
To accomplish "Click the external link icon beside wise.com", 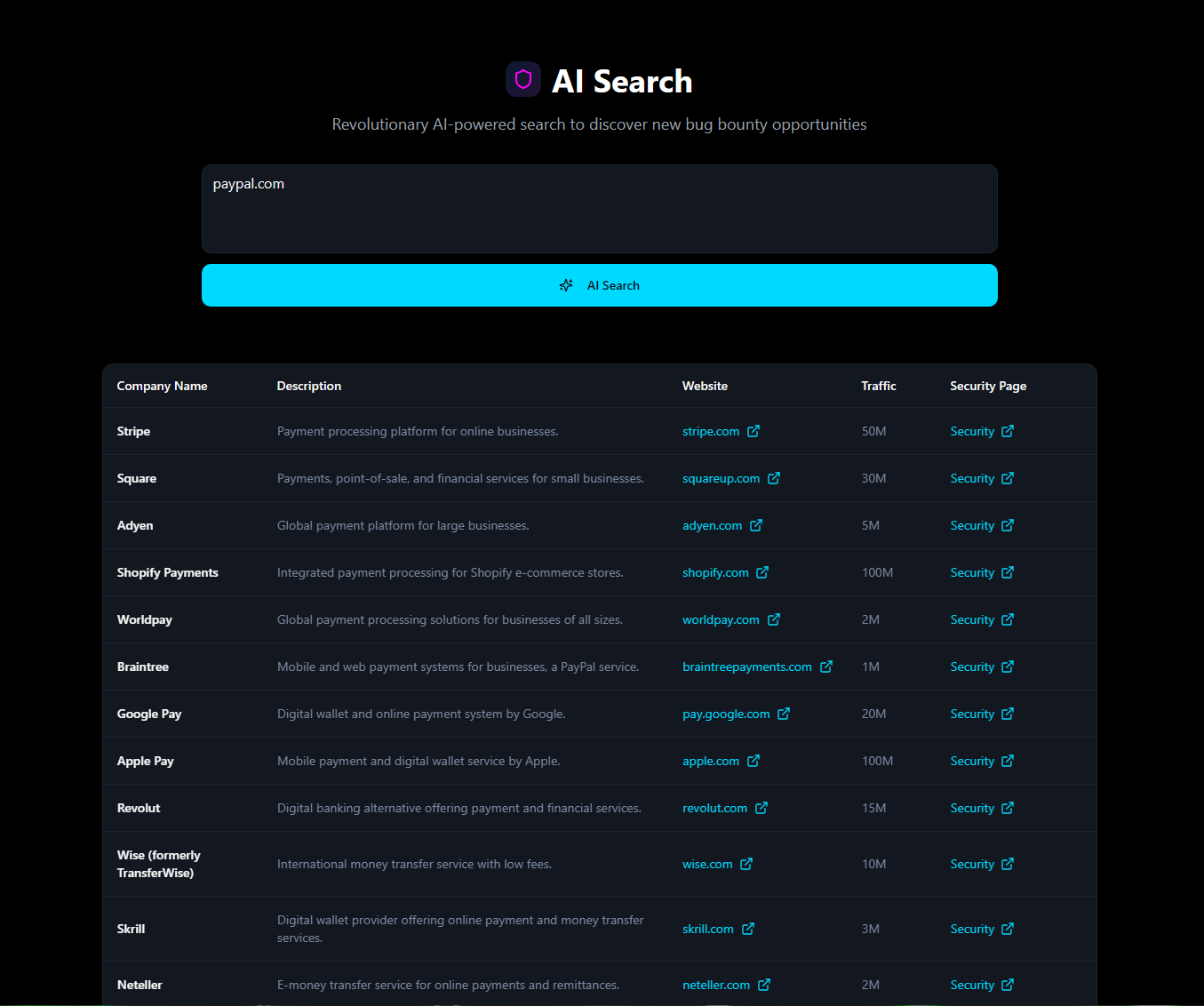I will (746, 863).
